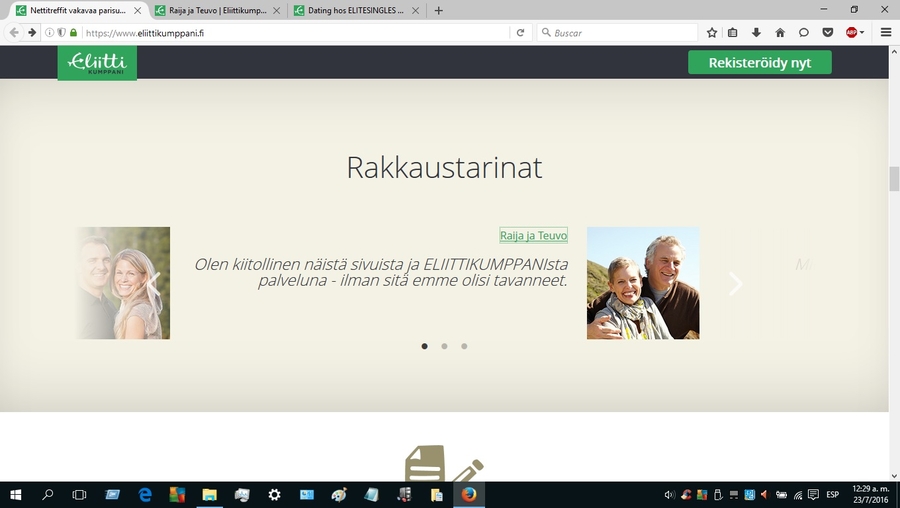Open the Action Center notifications icon

[813, 495]
